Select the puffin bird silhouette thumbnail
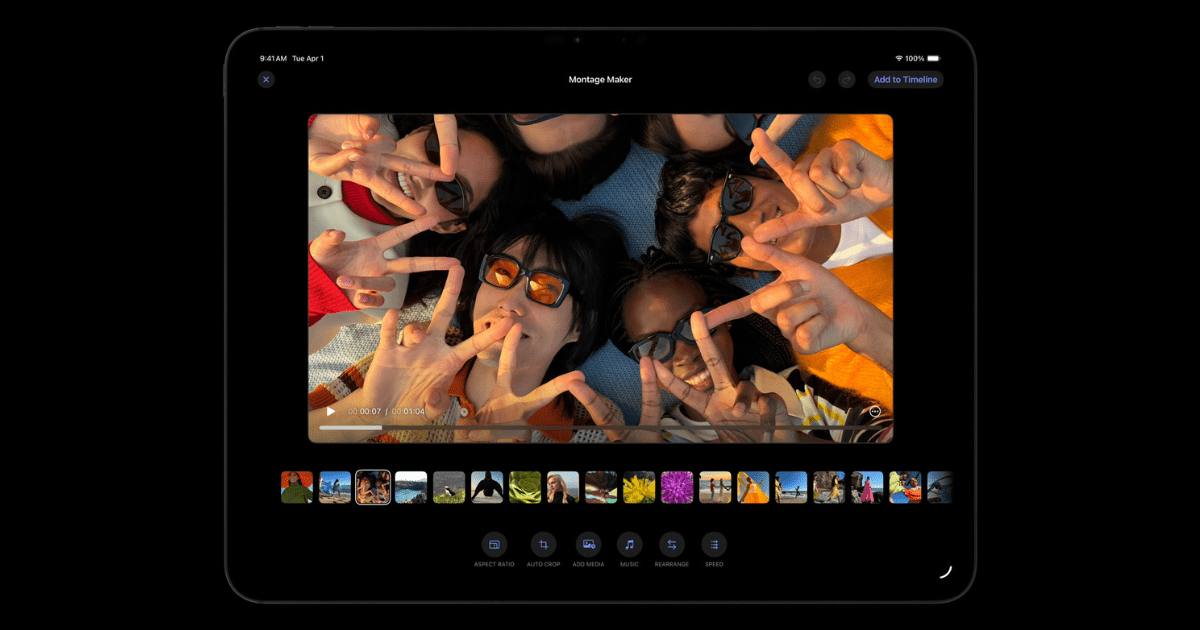 [x=487, y=487]
